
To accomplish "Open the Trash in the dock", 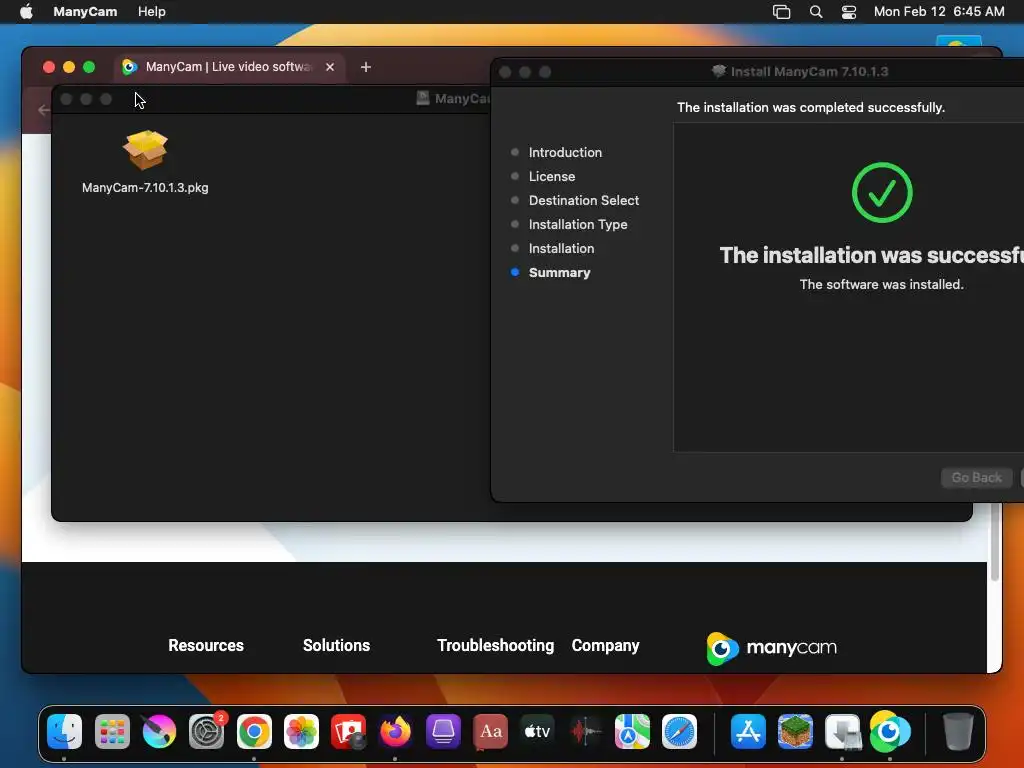I will (x=958, y=731).
